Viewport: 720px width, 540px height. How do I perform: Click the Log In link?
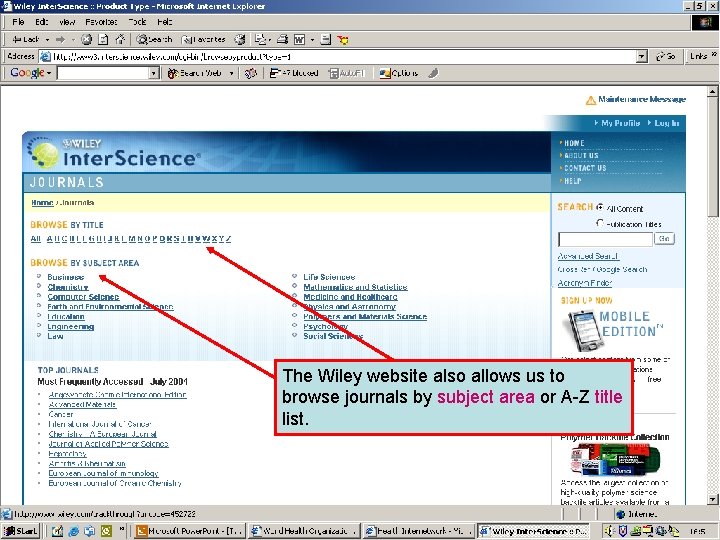coord(667,123)
